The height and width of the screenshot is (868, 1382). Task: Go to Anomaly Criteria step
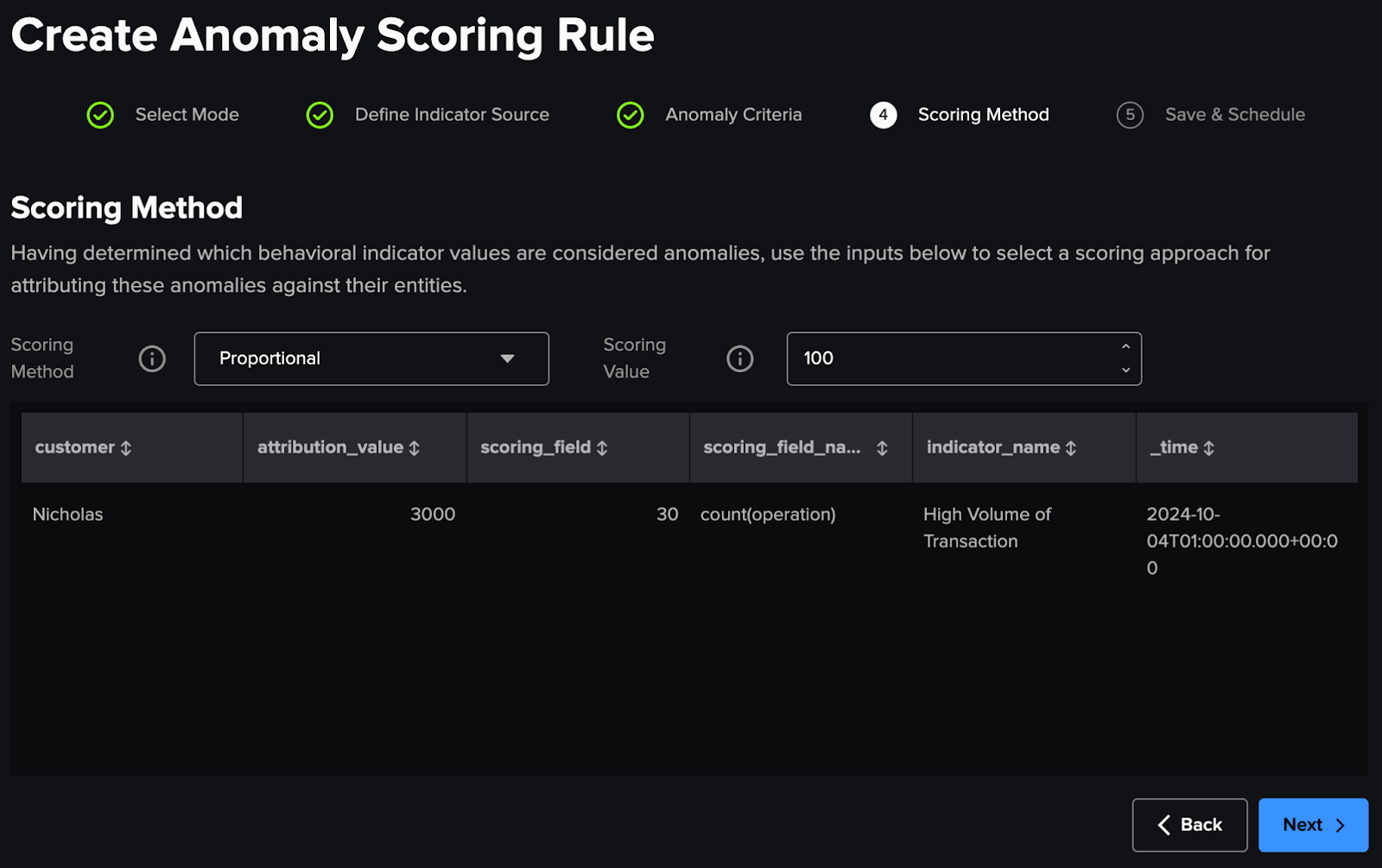pyautogui.click(x=732, y=115)
